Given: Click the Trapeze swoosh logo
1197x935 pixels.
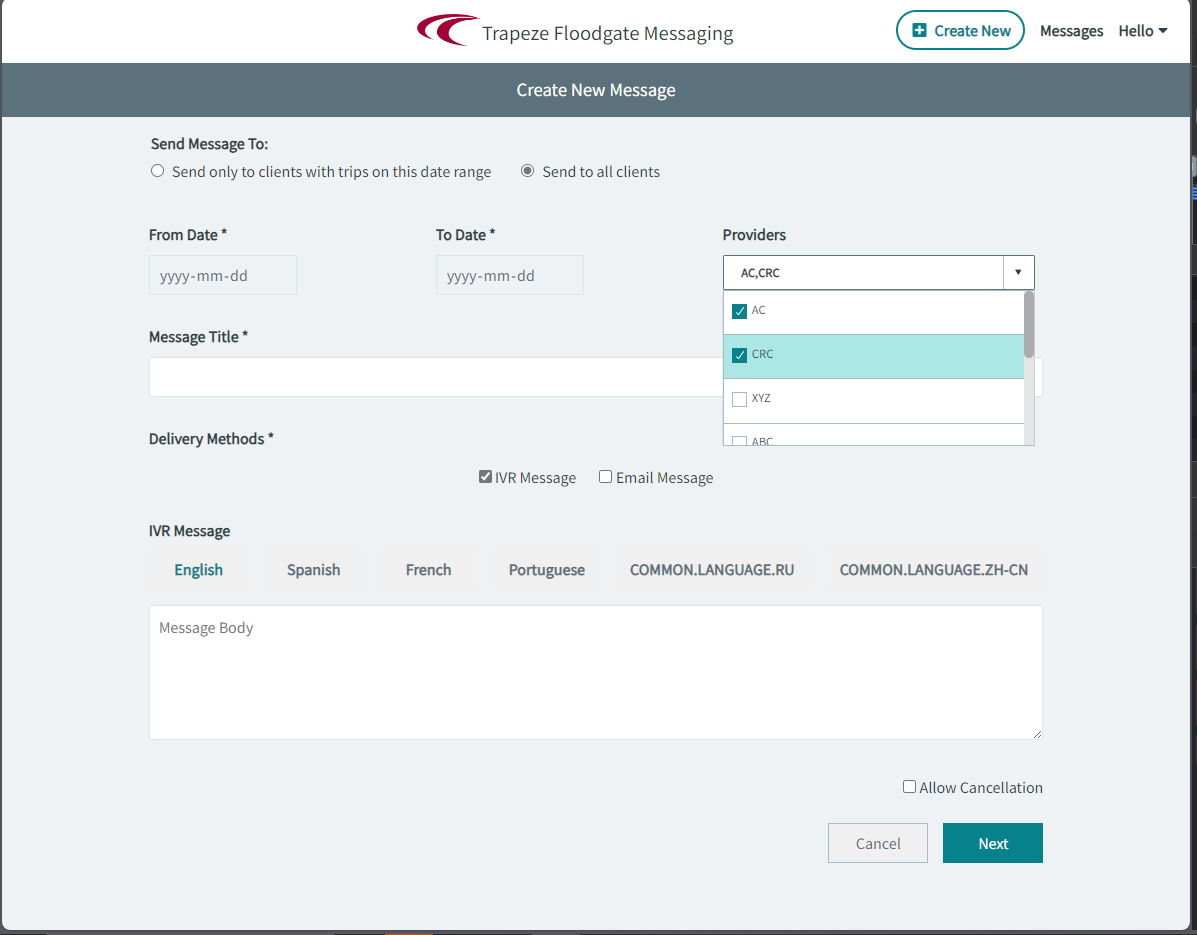Looking at the screenshot, I should (446, 29).
